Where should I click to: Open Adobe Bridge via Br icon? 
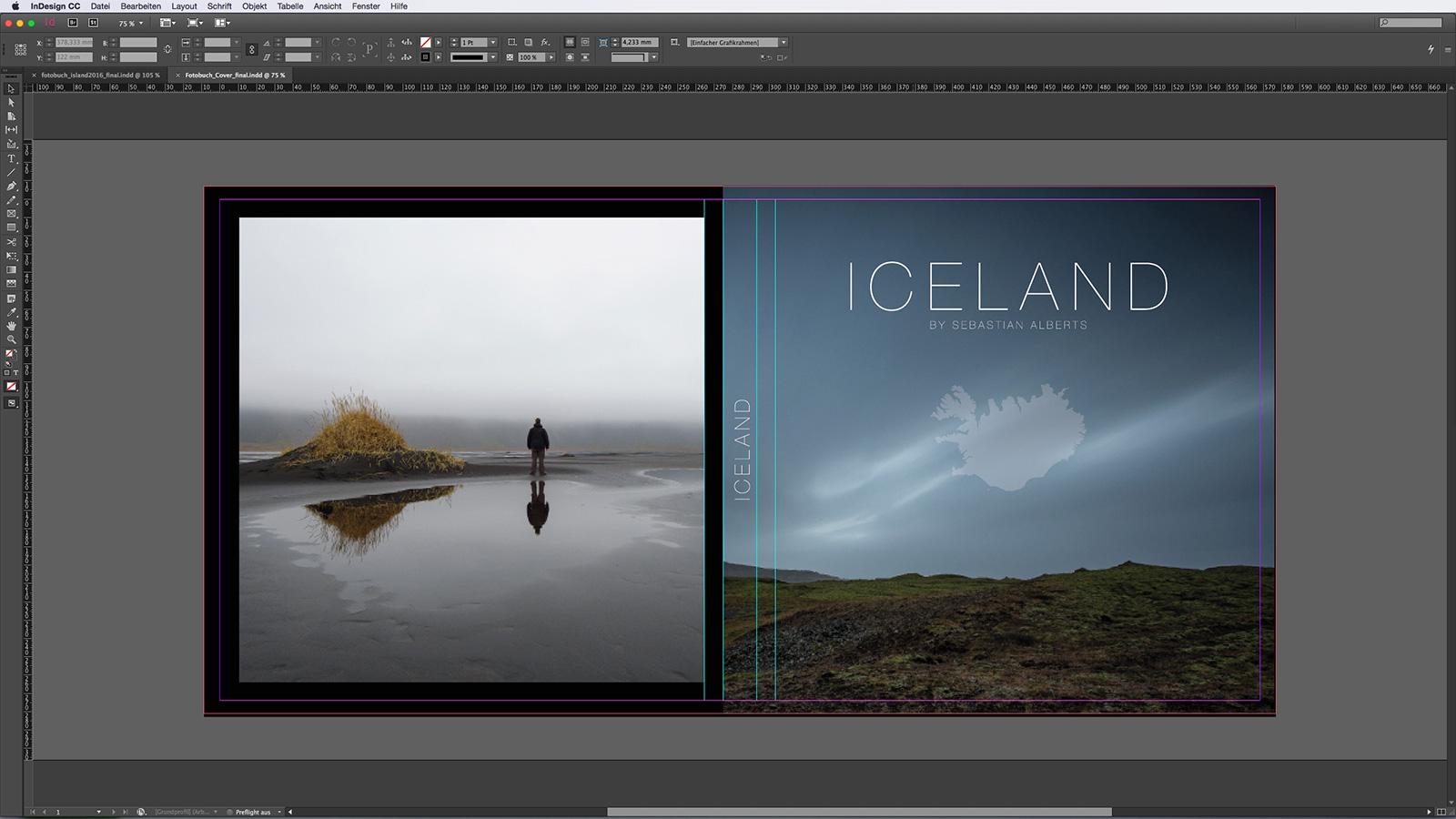click(72, 23)
